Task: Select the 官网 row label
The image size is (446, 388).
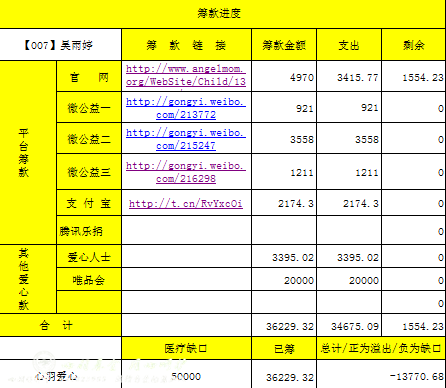Action: (89, 76)
